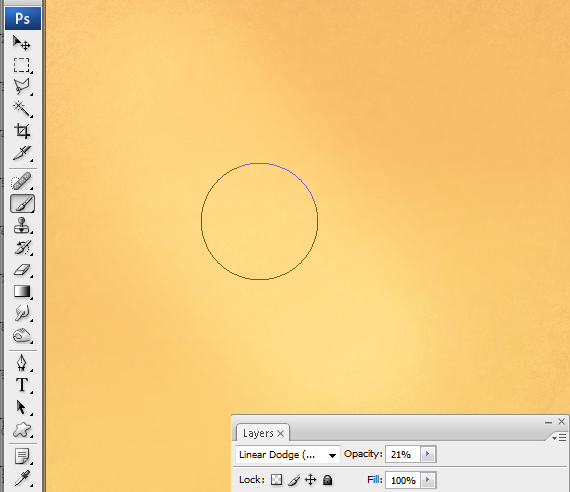The image size is (570, 492).
Task: Select the Move tool
Action: click(22, 43)
